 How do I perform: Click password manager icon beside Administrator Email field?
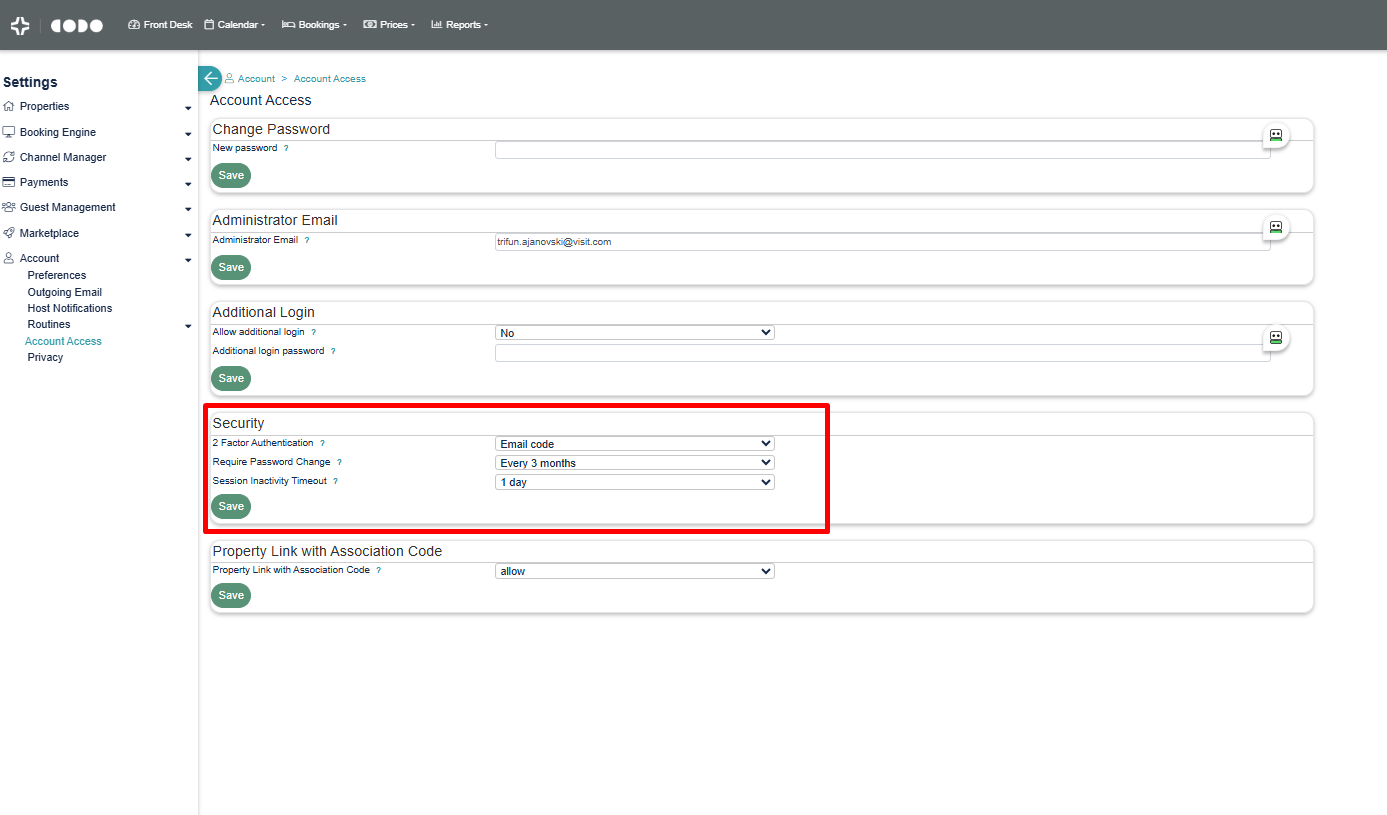[1276, 227]
